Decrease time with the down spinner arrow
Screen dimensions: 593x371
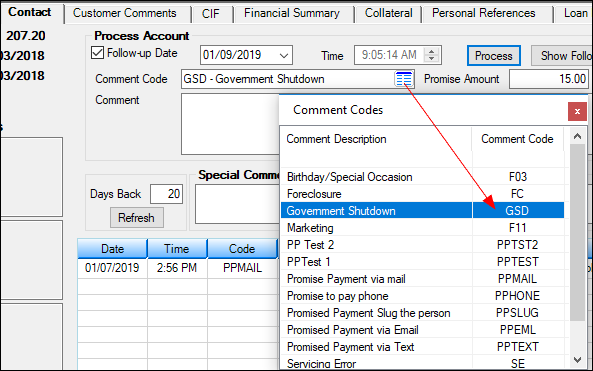pyautogui.click(x=431, y=59)
